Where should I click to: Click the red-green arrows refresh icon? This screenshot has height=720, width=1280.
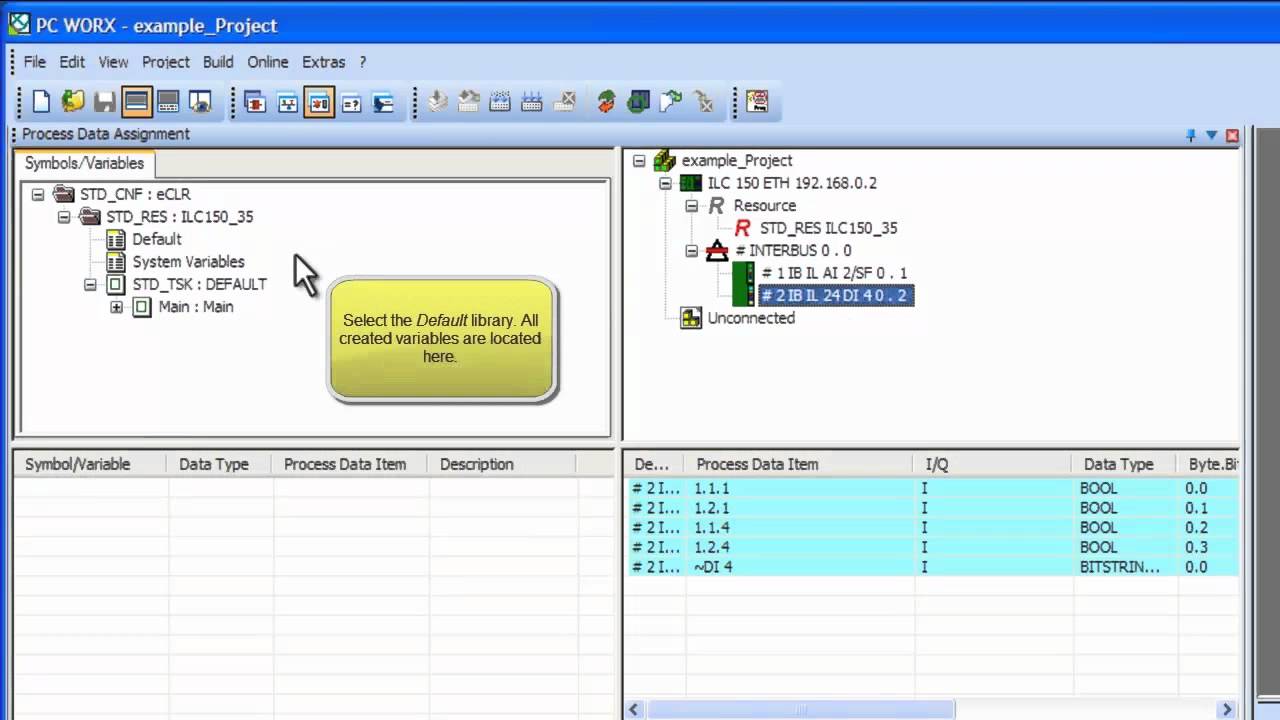click(x=606, y=101)
